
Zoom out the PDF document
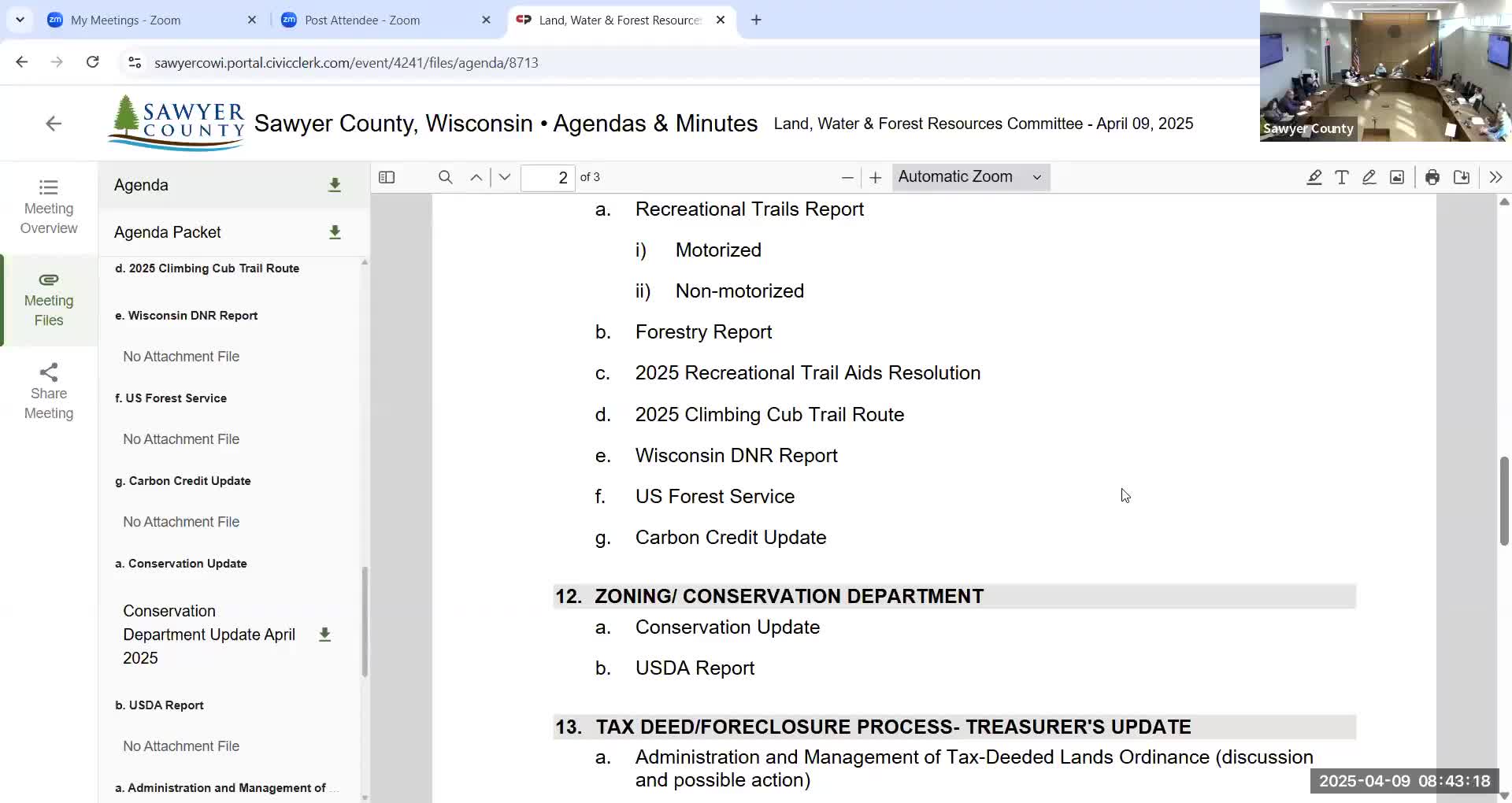(x=847, y=177)
